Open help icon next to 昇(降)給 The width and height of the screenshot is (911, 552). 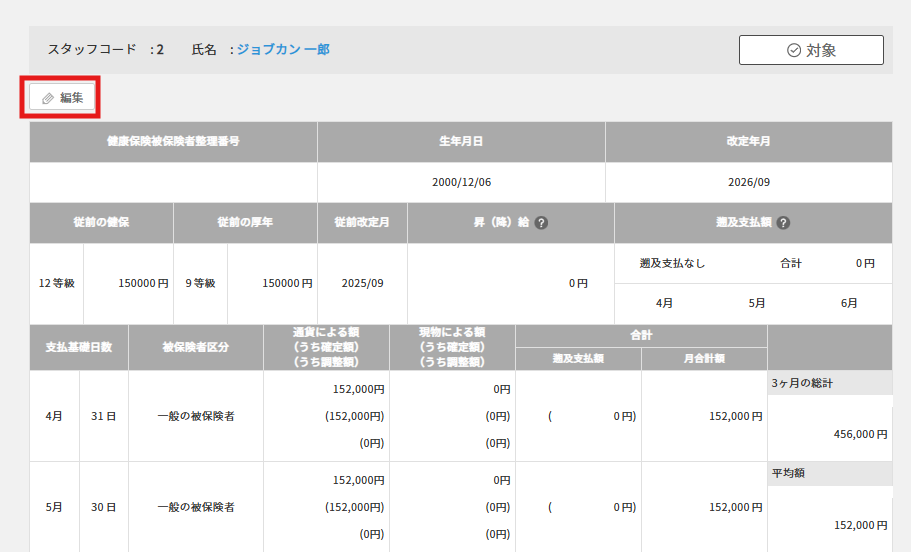pos(541,223)
